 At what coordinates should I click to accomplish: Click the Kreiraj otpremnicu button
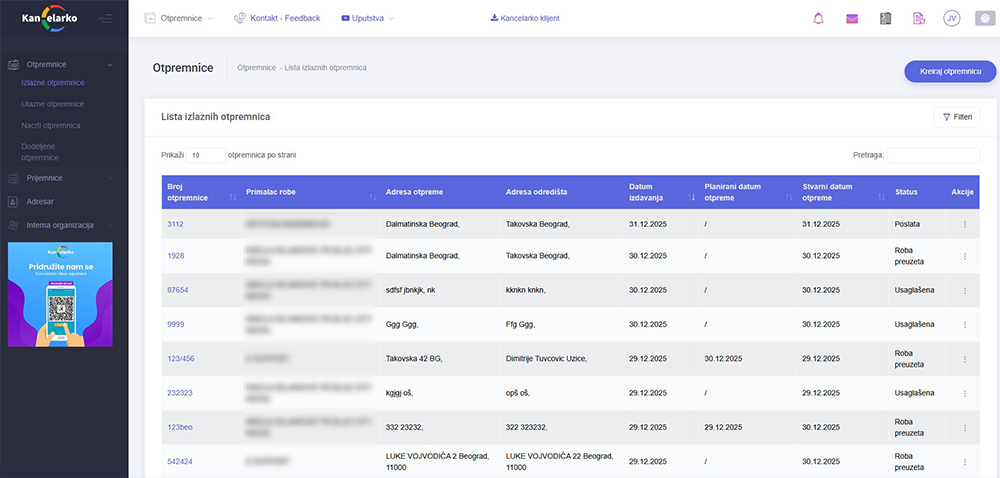(950, 72)
